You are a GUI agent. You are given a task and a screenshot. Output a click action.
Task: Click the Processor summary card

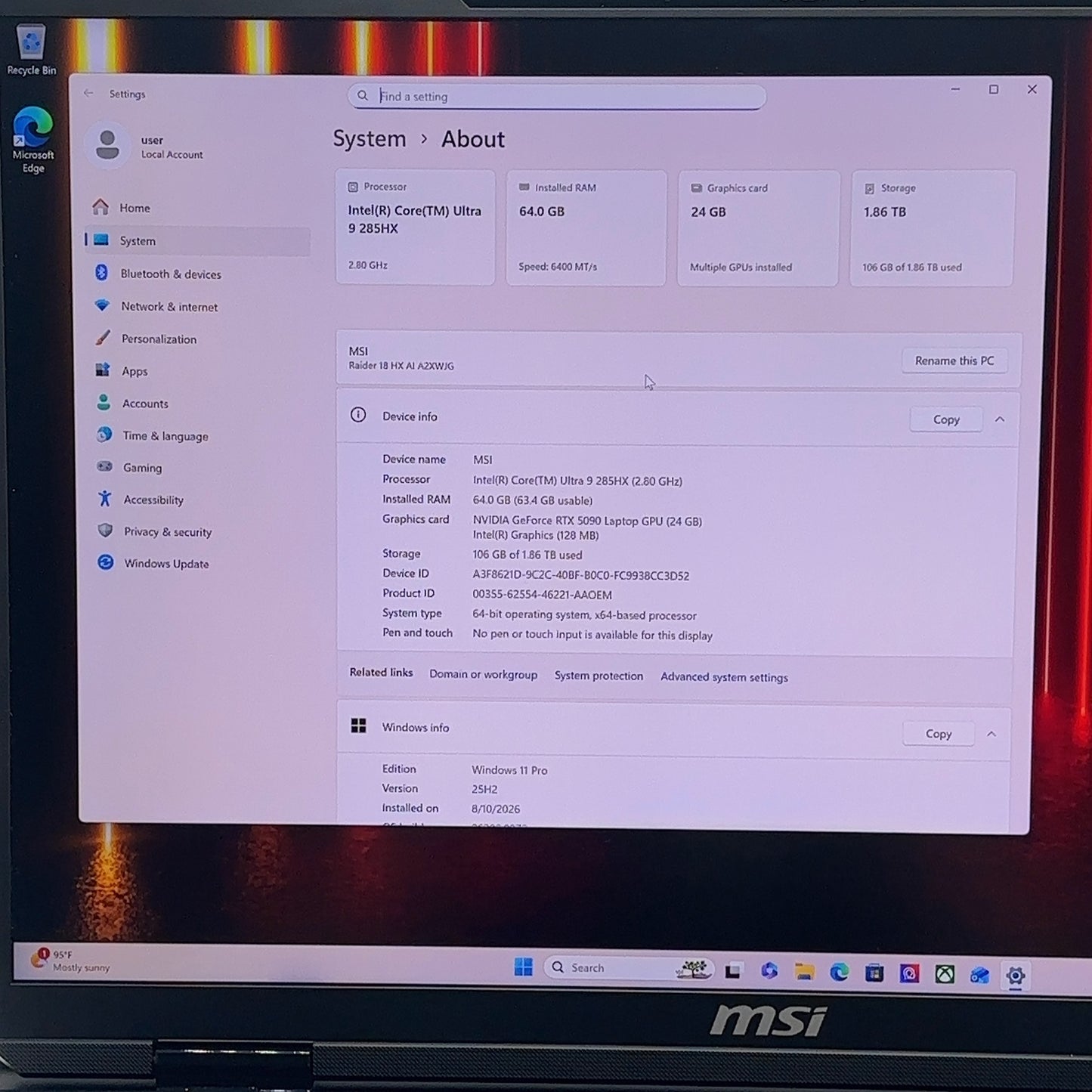click(415, 227)
